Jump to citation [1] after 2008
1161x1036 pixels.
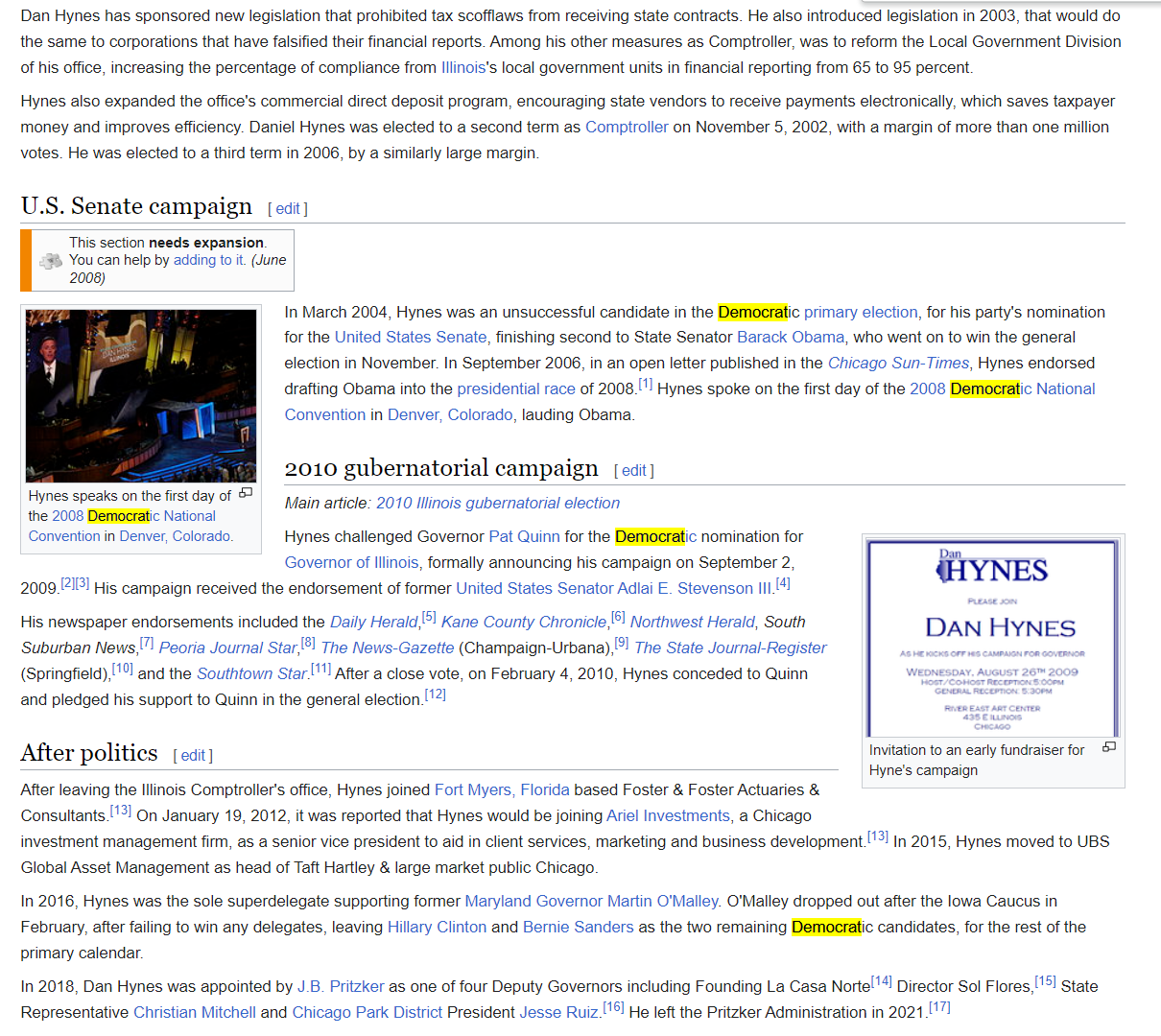click(x=645, y=384)
